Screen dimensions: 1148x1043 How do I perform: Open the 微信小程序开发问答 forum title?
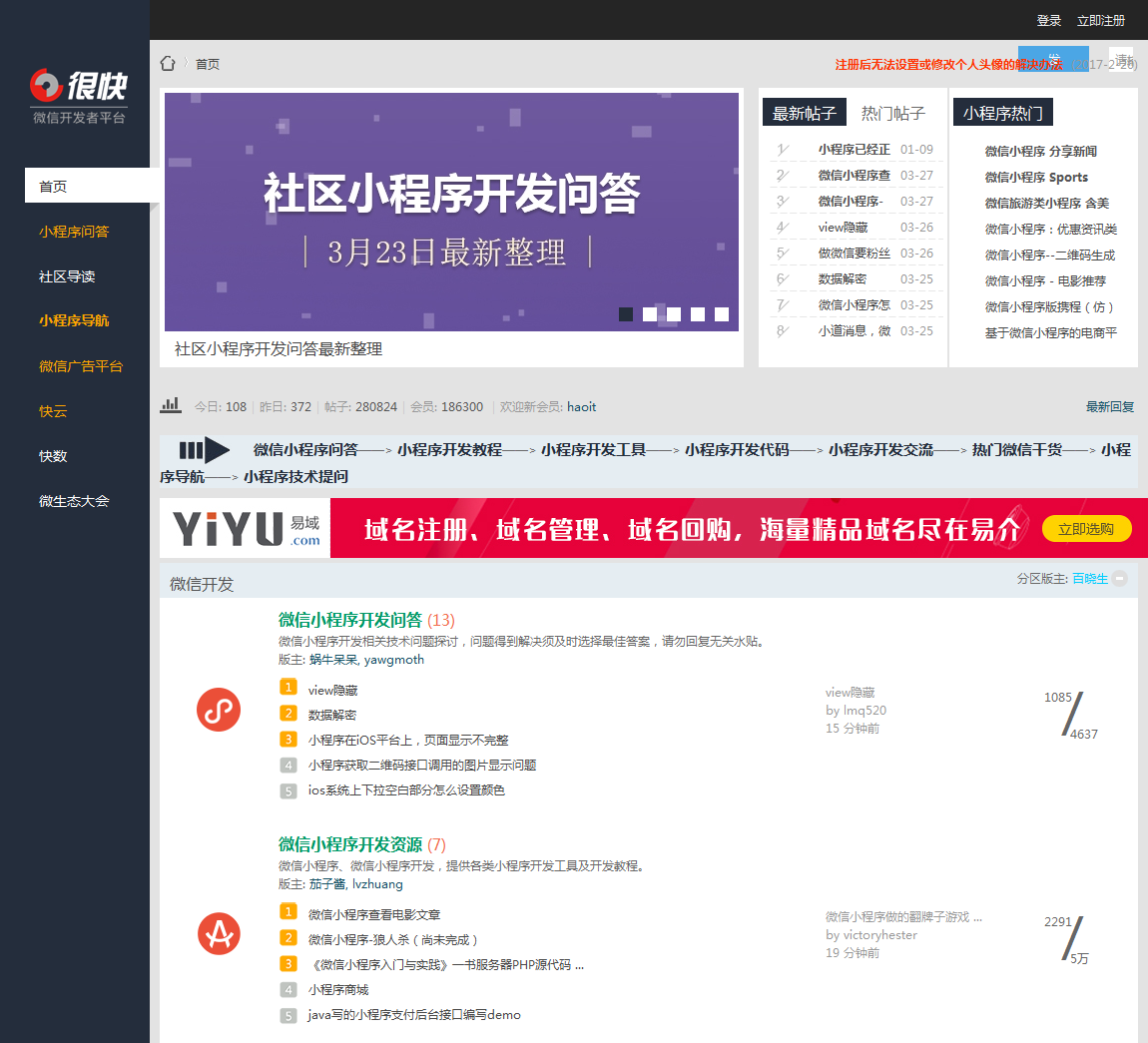pos(350,620)
